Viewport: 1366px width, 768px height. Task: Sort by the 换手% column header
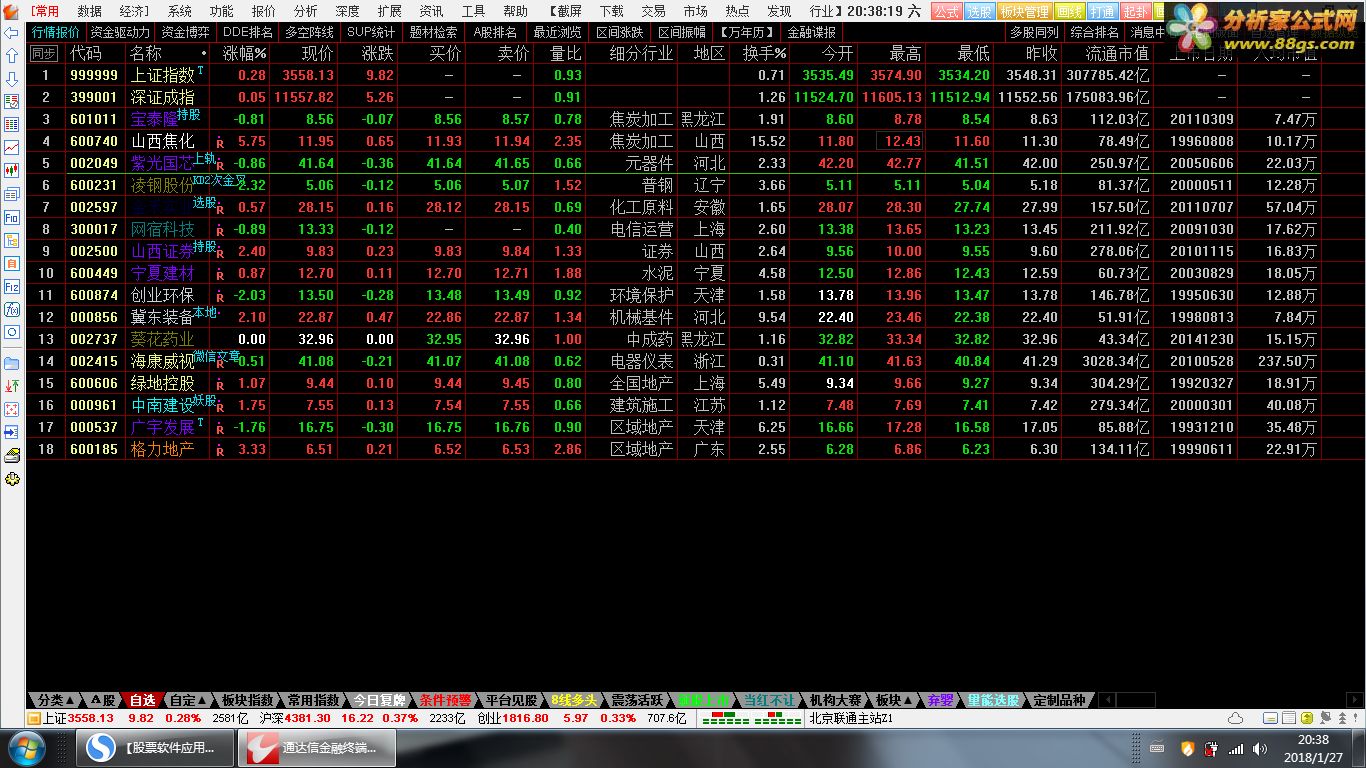click(x=764, y=53)
